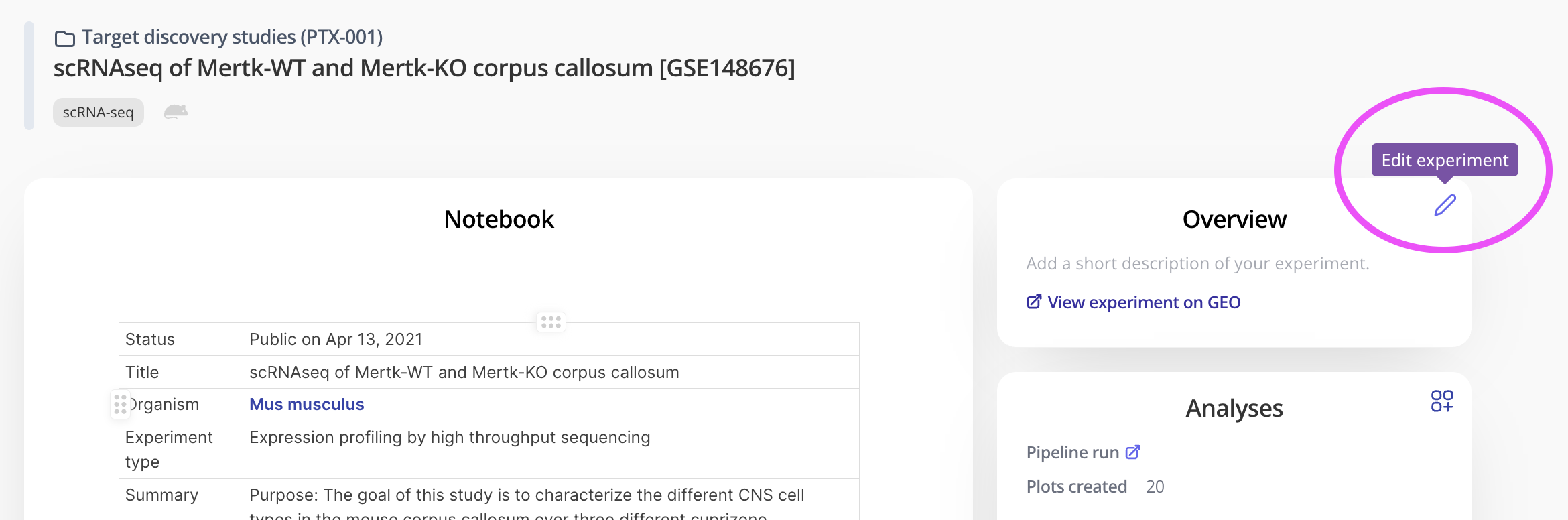Open the Pipeline run link
This screenshot has height=520, width=1568.
click(1073, 452)
